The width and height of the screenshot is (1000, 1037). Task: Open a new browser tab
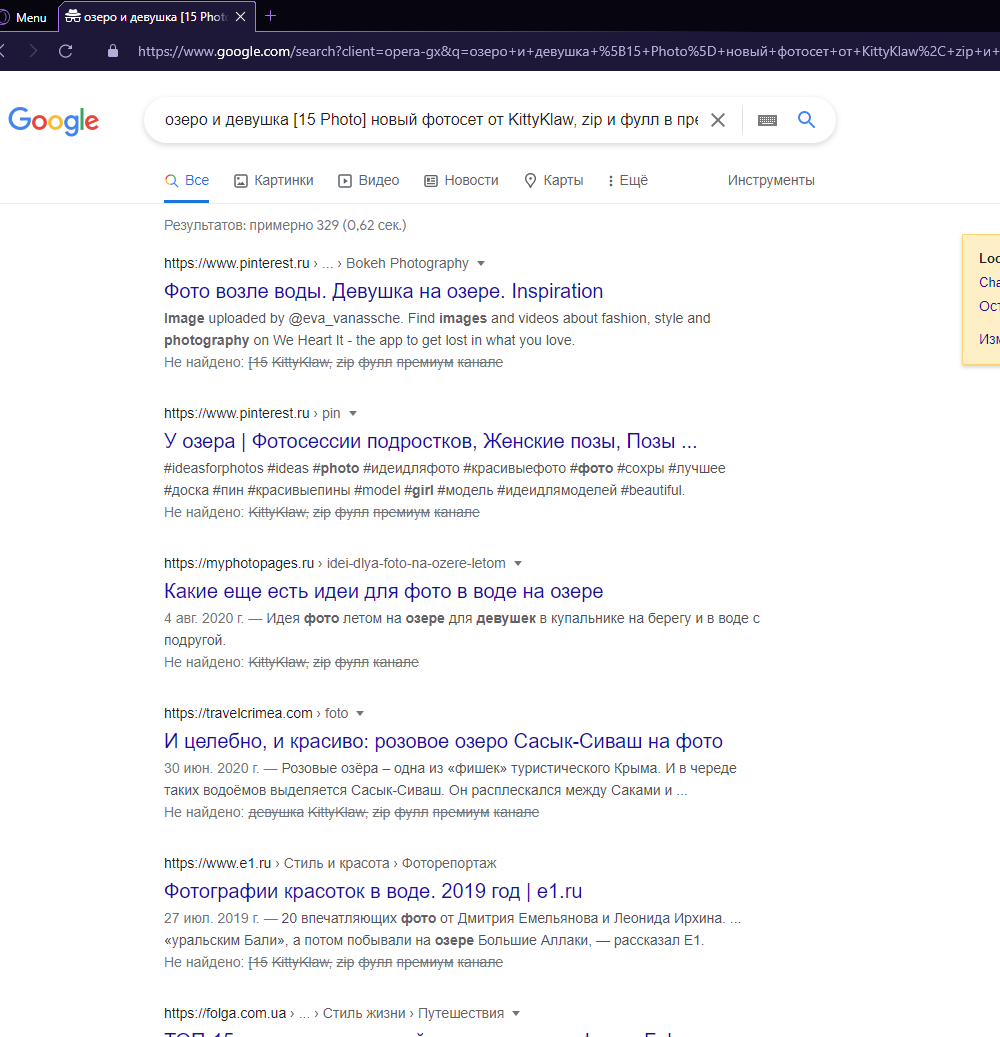tap(270, 16)
